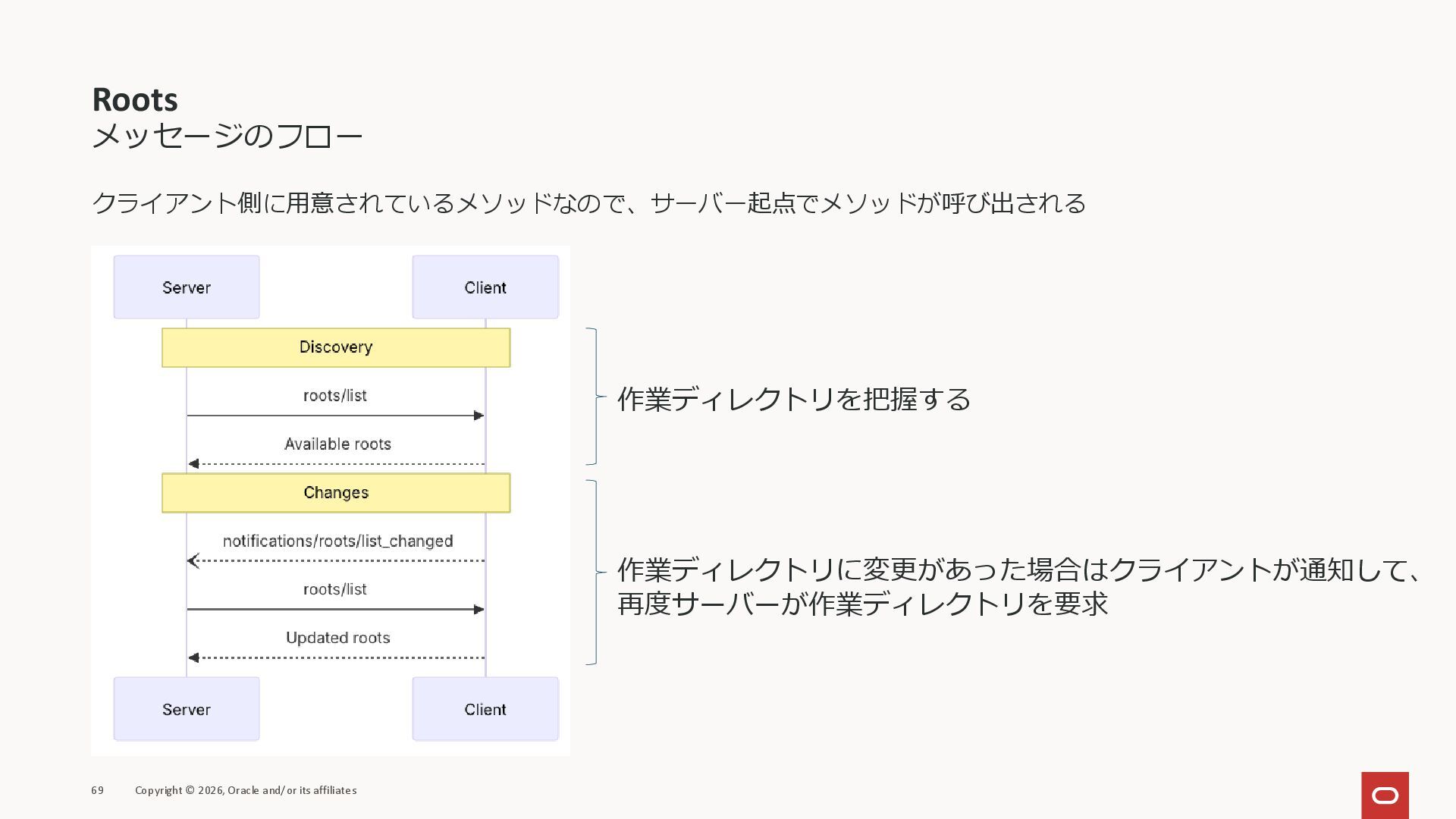Click the first roots/list label
The image size is (1456, 819).
[x=334, y=396]
